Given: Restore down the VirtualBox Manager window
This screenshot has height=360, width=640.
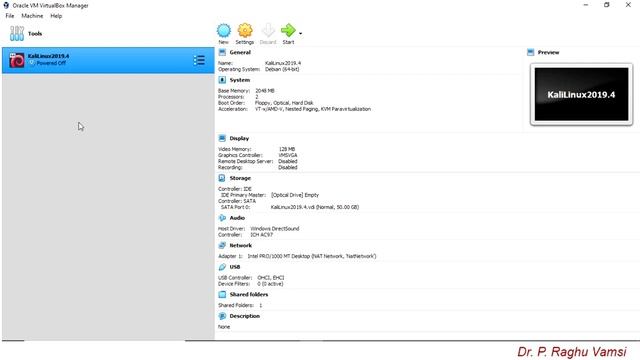Looking at the screenshot, I should coord(607,5).
